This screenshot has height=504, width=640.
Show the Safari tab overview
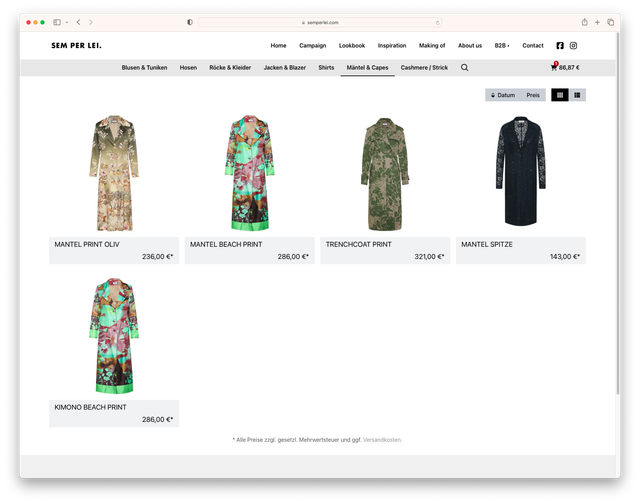tap(610, 22)
